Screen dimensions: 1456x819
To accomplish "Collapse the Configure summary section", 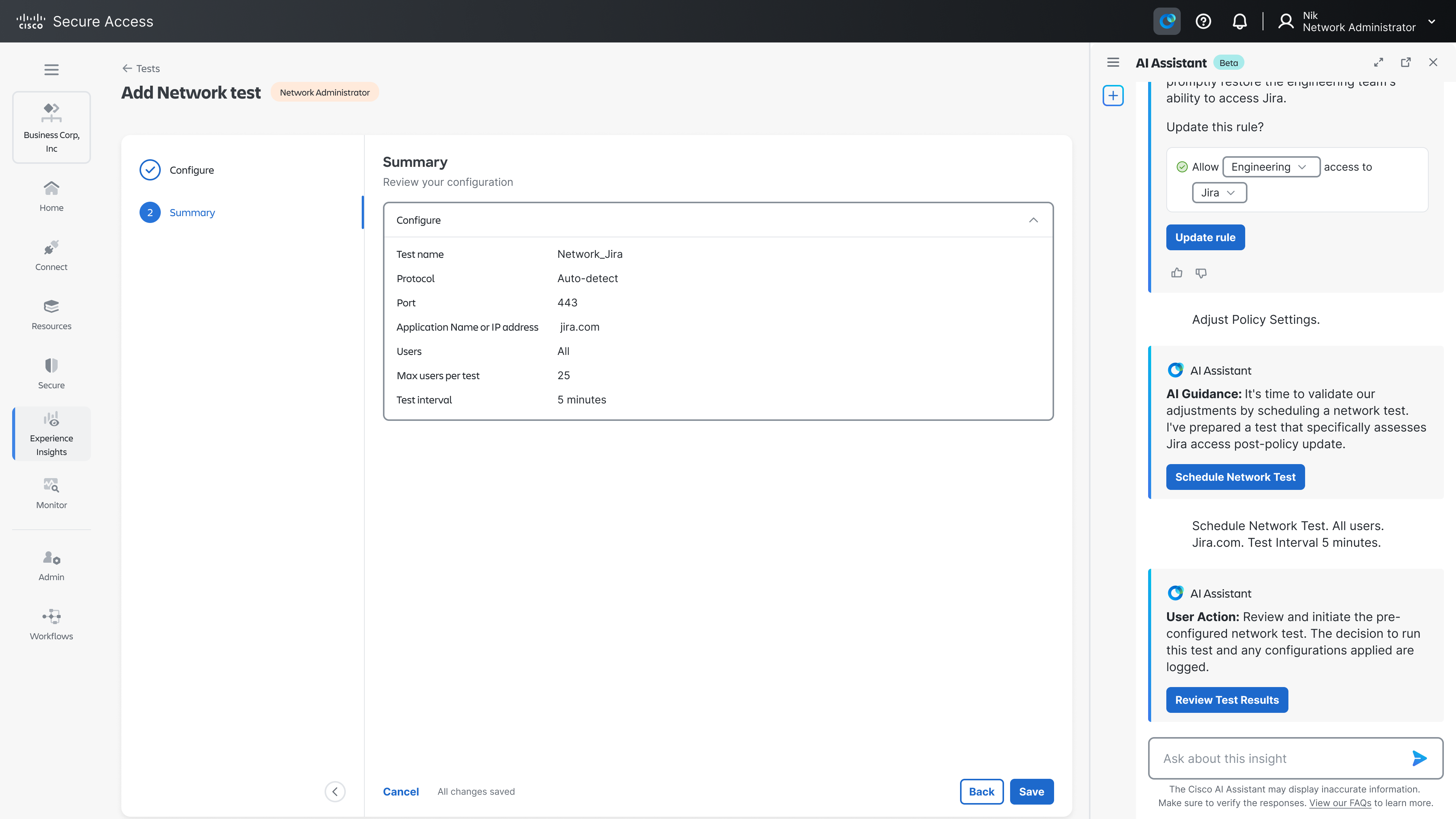I will point(1033,220).
